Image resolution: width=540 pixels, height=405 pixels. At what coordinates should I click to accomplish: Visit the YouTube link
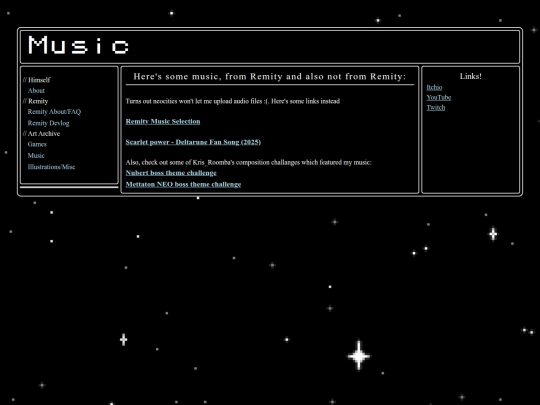click(x=439, y=97)
